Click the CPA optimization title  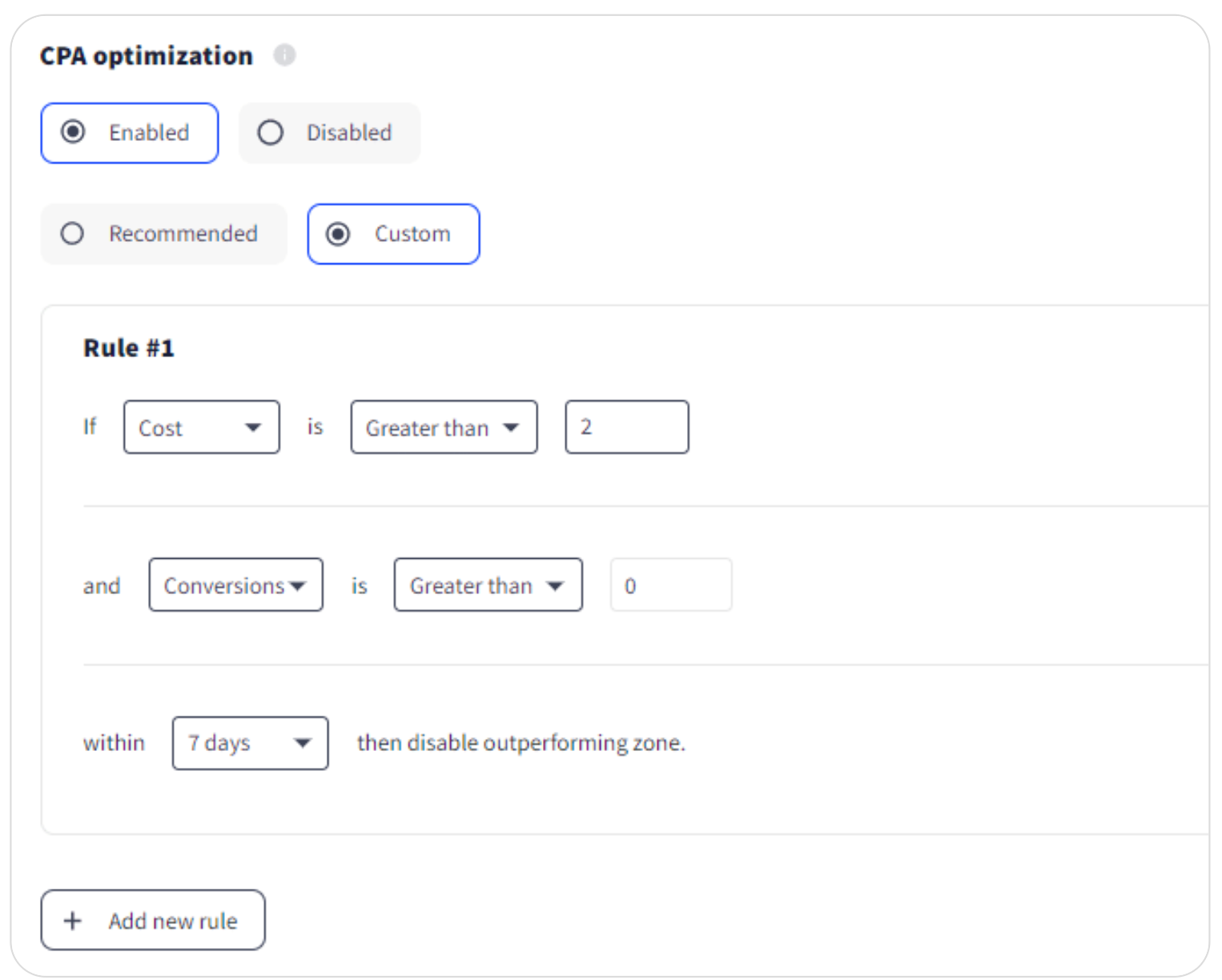point(147,56)
